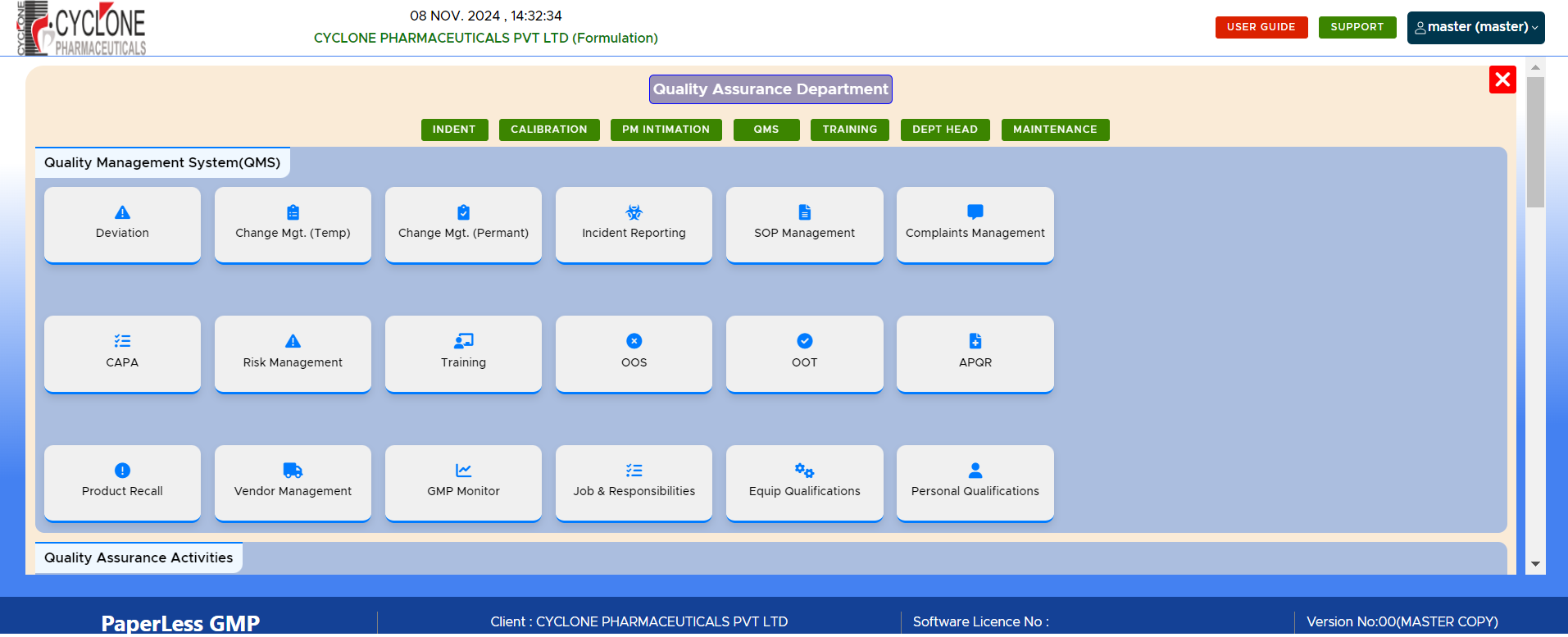Viewport: 1568px width, 637px height.
Task: Open the SOP Management document icon
Action: (804, 212)
